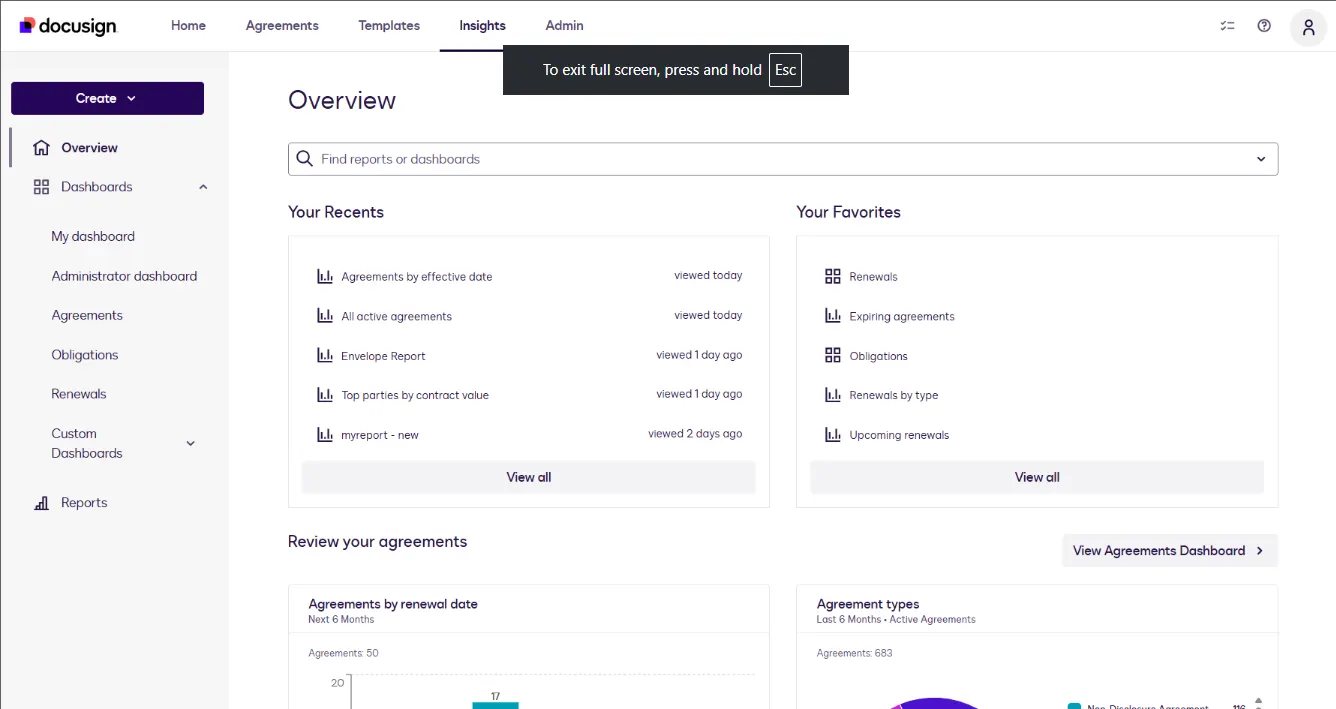Open the account profile avatar icon
Image resolution: width=1336 pixels, height=709 pixels.
point(1308,27)
